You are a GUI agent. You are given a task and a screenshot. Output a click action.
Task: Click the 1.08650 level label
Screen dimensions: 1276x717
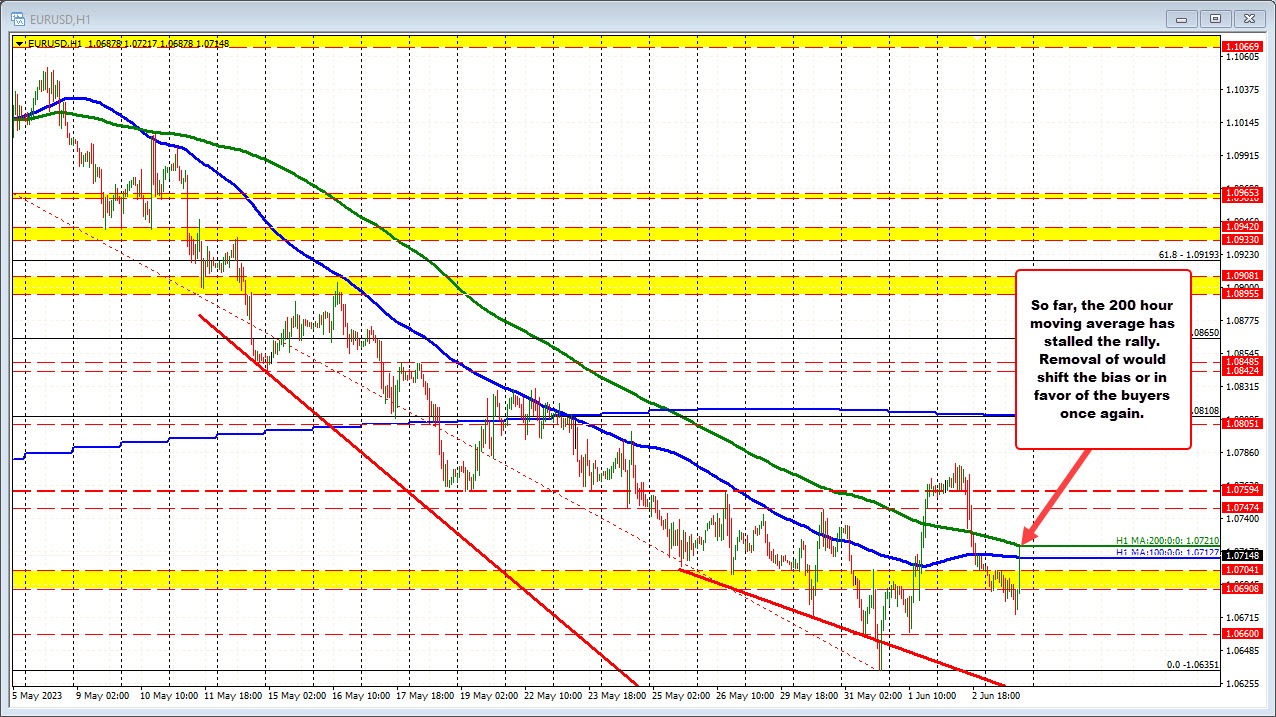[1205, 332]
